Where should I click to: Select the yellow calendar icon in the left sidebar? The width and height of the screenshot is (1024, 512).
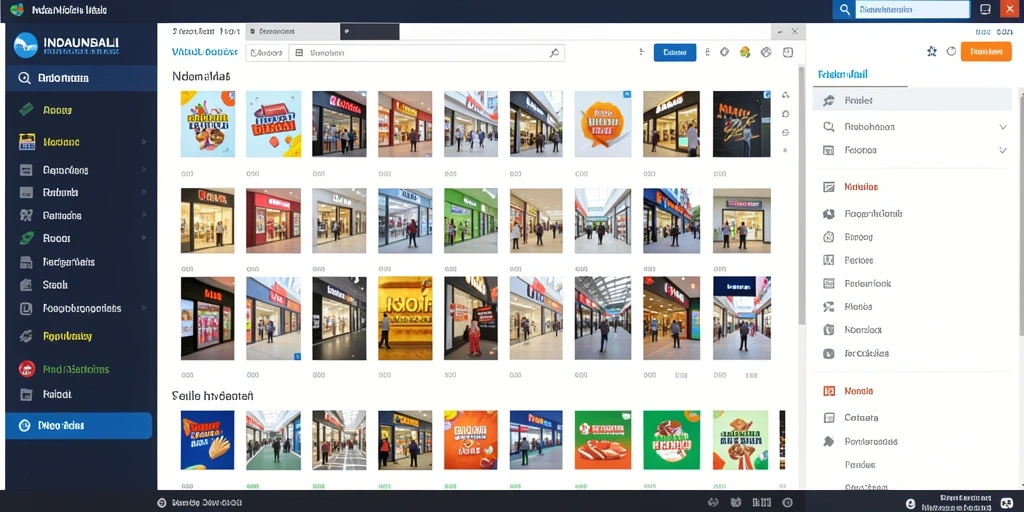coord(27,142)
